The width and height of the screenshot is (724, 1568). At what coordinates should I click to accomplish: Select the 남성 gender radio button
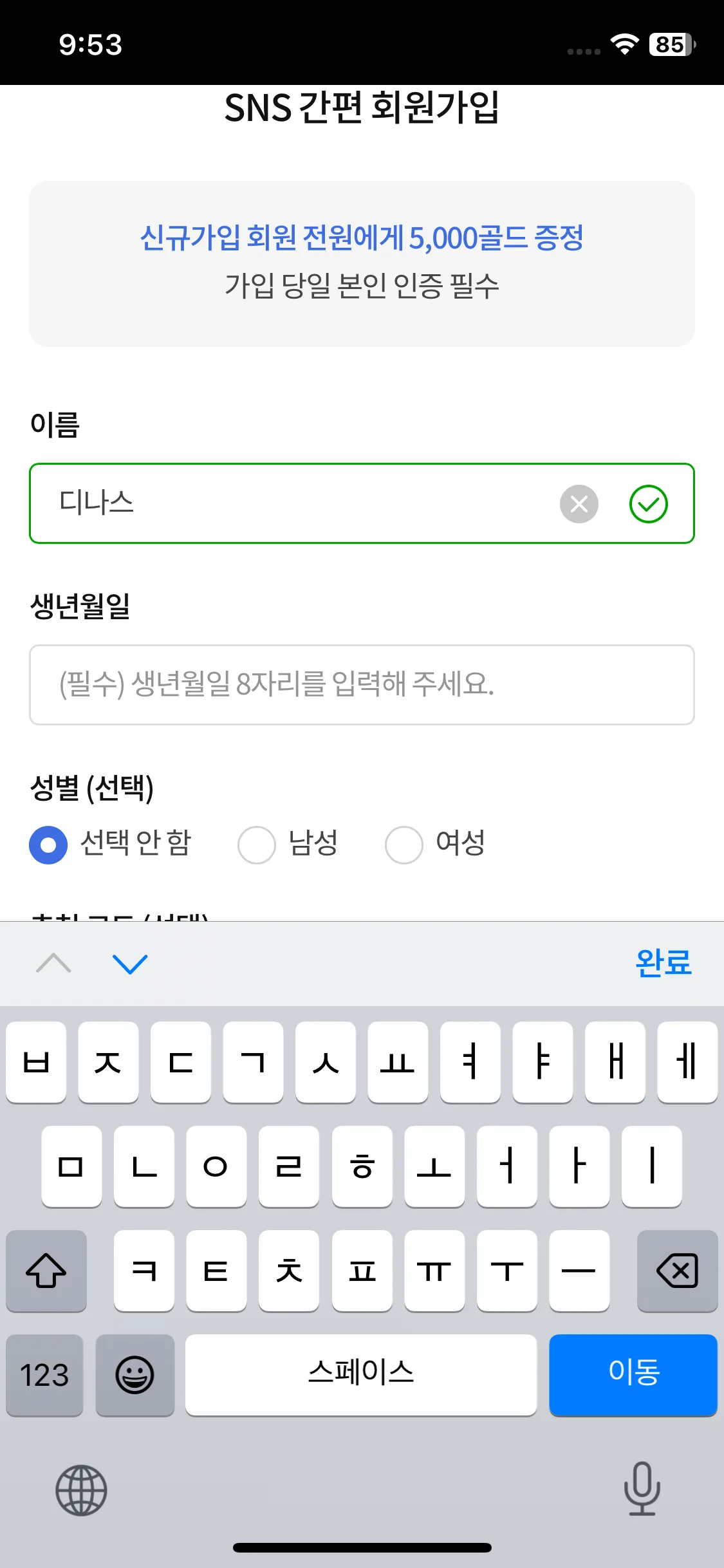click(x=257, y=845)
